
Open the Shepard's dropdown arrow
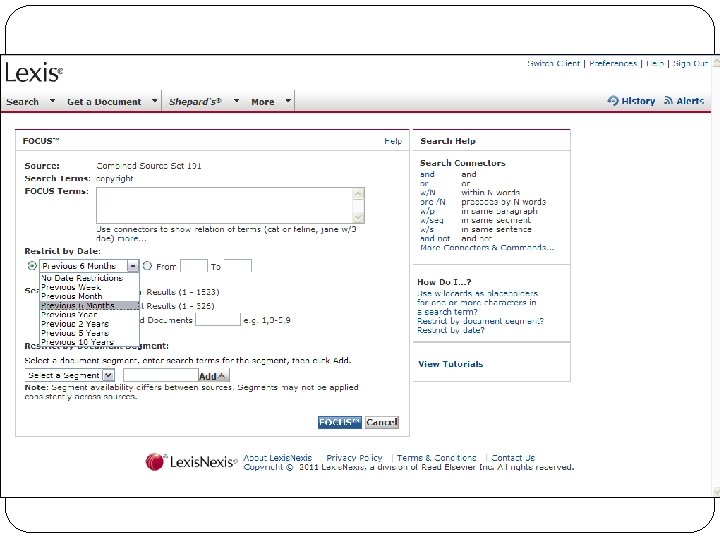(236, 101)
